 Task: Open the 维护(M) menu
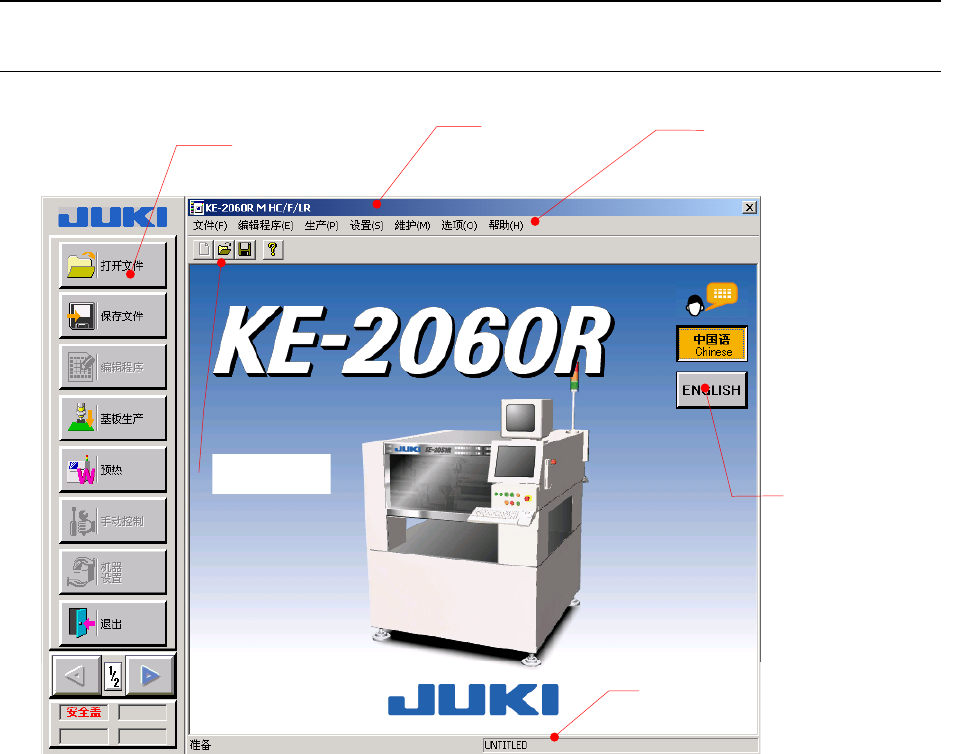click(x=412, y=225)
